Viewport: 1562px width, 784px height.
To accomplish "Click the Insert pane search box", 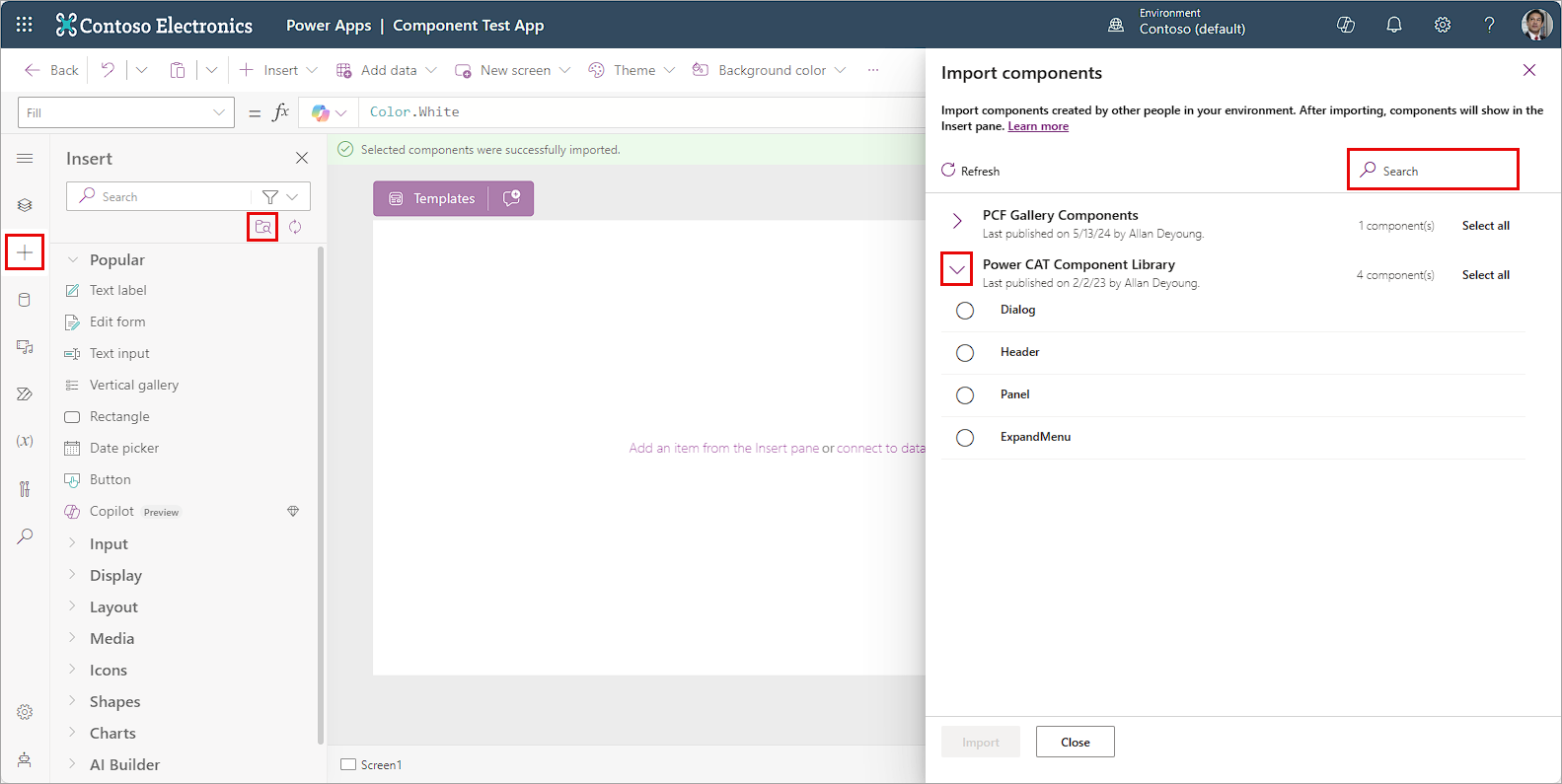I will pos(159,196).
